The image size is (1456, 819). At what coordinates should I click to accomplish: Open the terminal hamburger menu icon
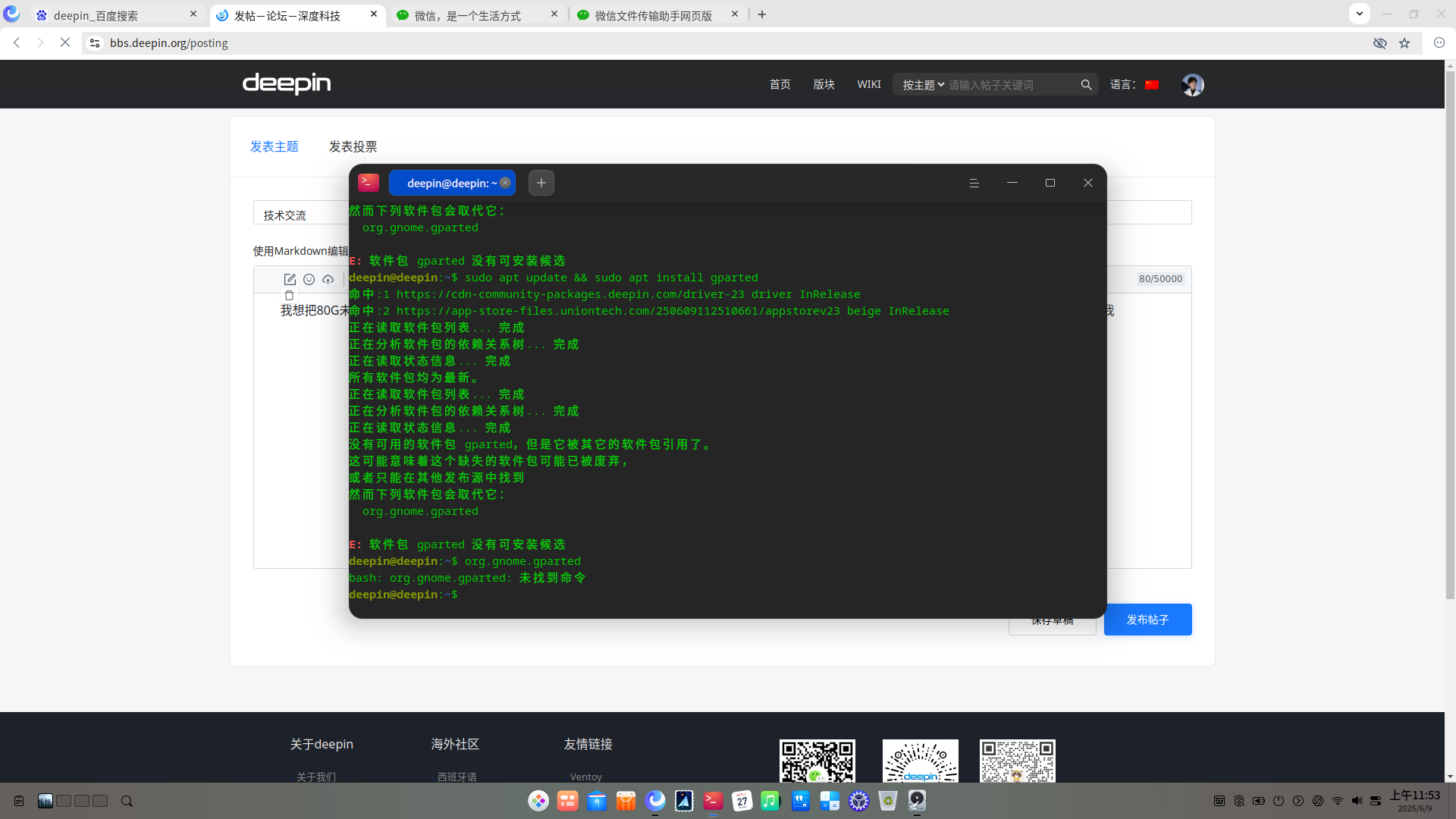point(974,183)
